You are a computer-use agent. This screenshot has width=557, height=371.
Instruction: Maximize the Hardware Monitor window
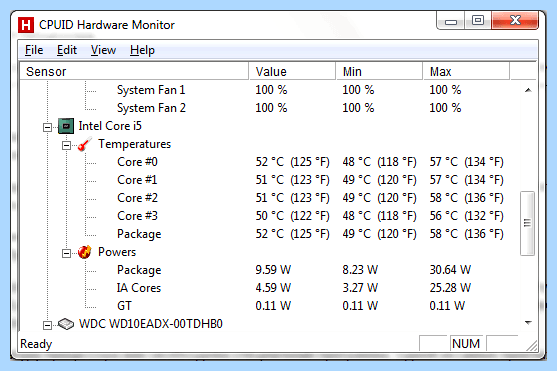478,21
